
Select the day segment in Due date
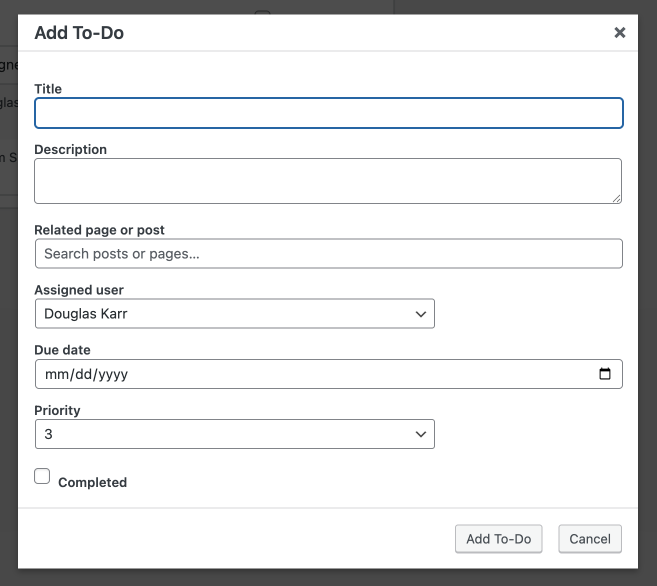(x=80, y=375)
